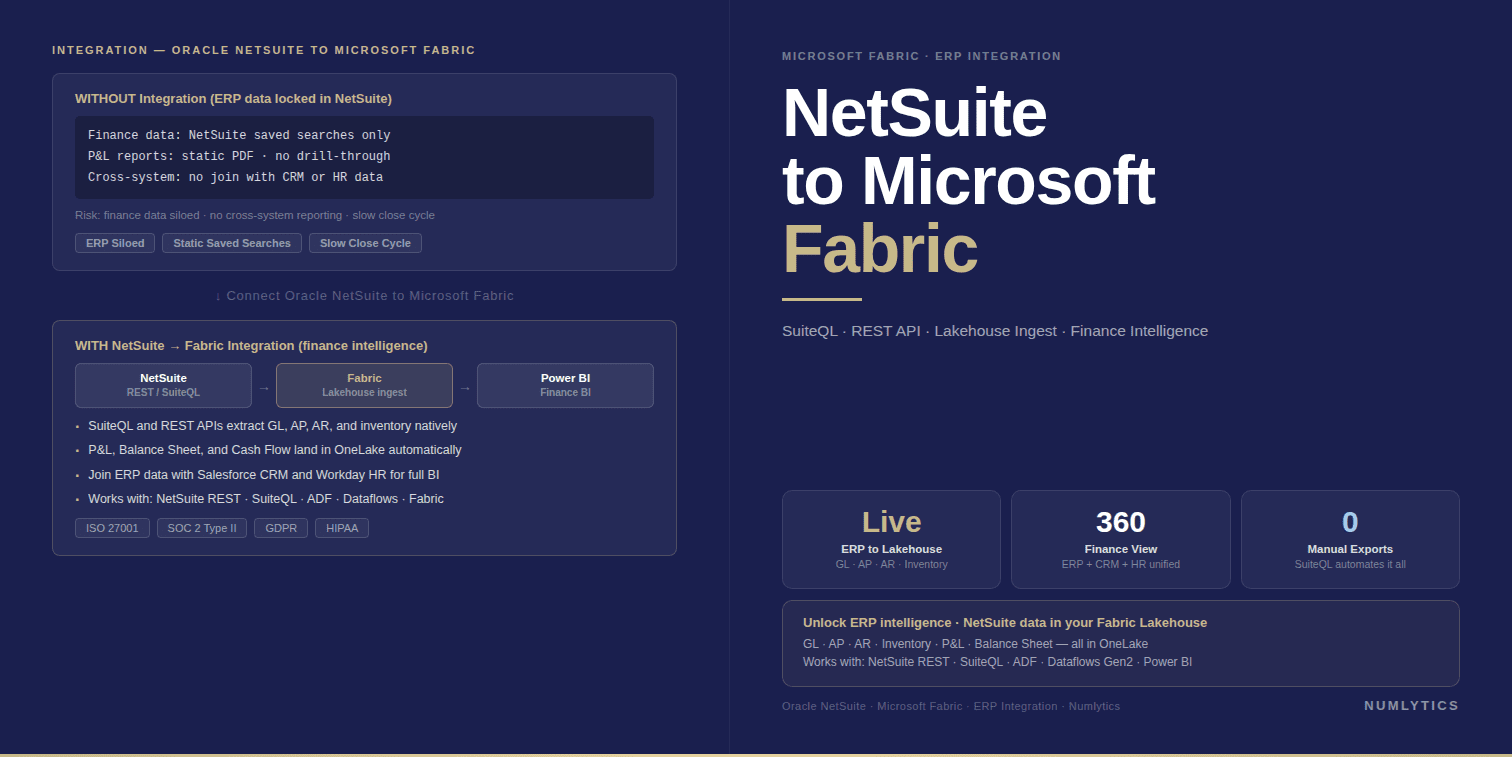Click the 'Join ERP data with Salesforce CRM' bullet
Image resolution: width=1512 pixels, height=757 pixels.
(263, 475)
